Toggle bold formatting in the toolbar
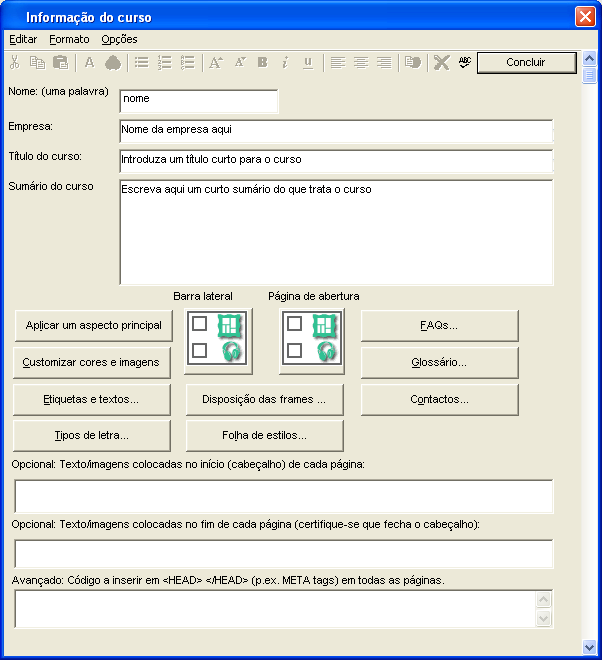Image resolution: width=602 pixels, height=660 pixels. (x=262, y=62)
